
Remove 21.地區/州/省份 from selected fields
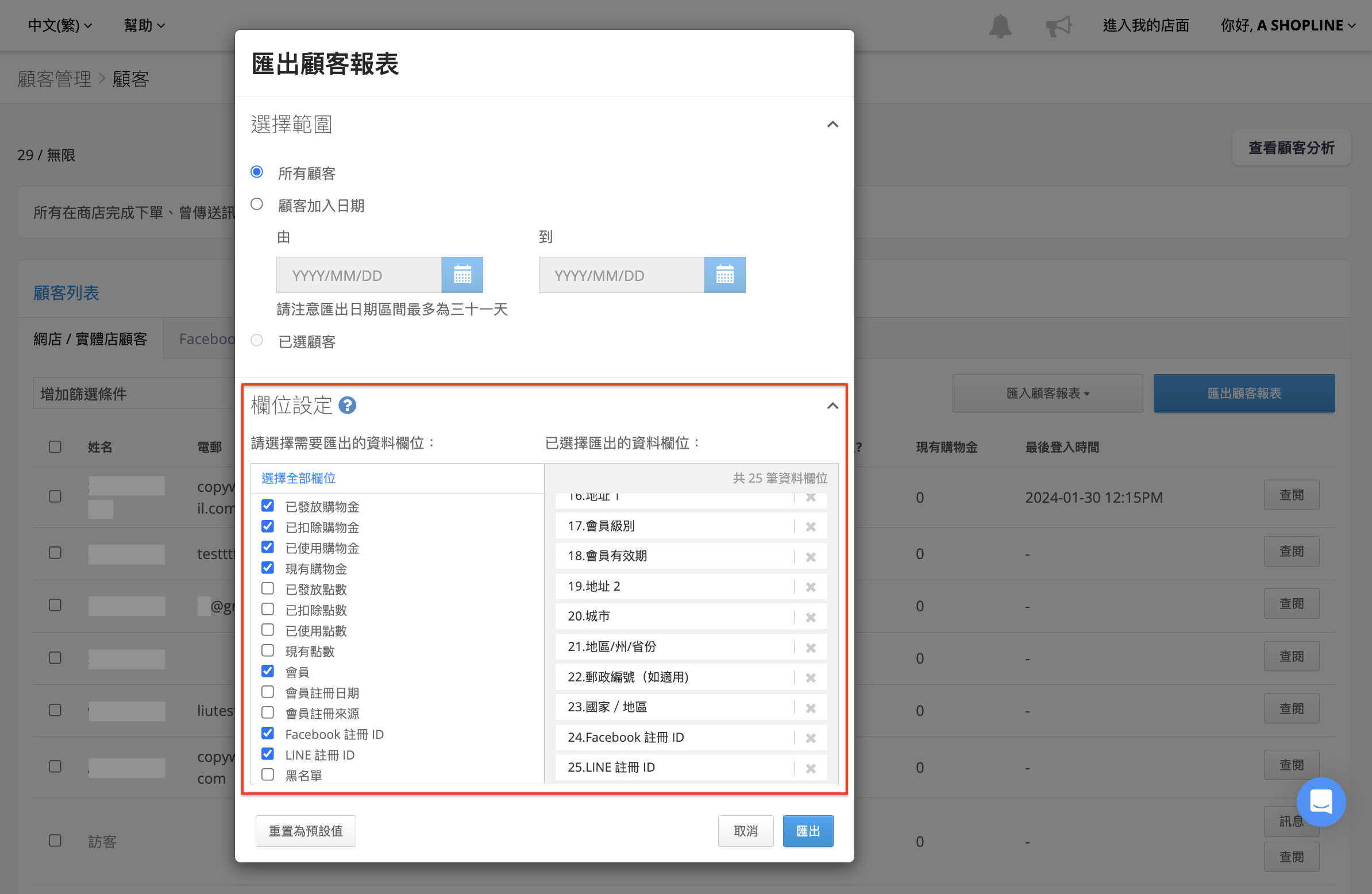(x=811, y=648)
